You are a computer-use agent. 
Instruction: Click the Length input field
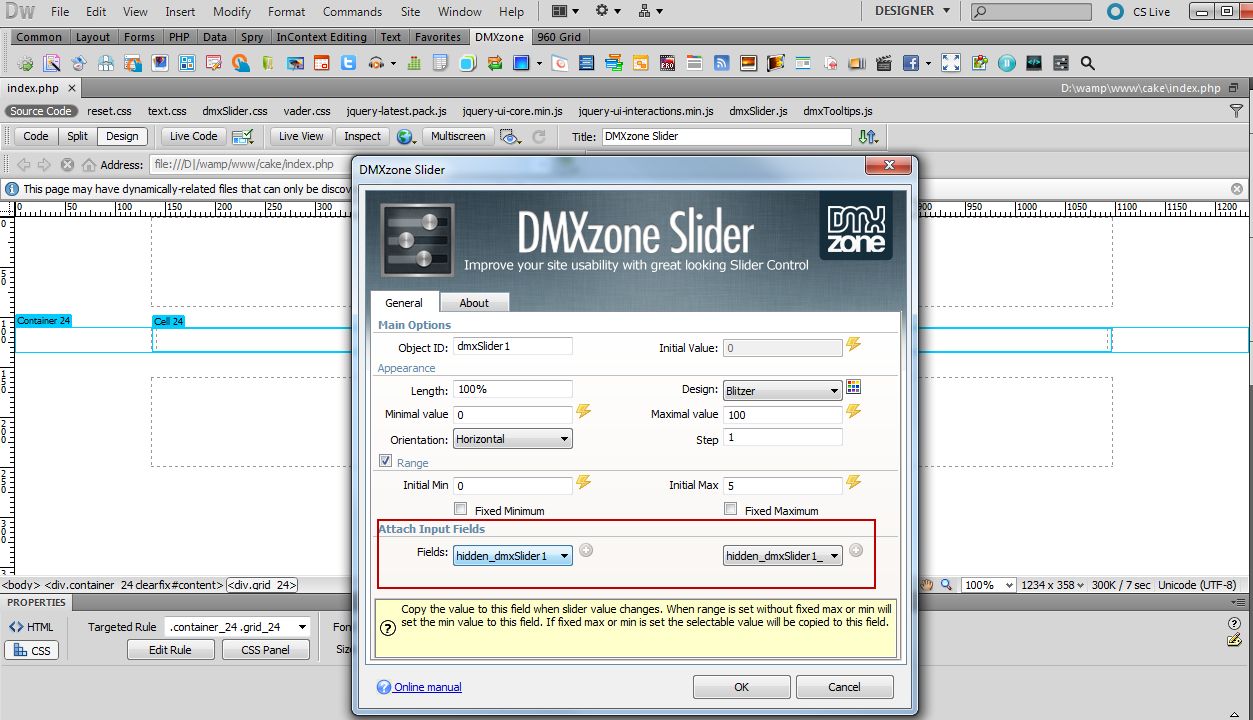point(513,389)
